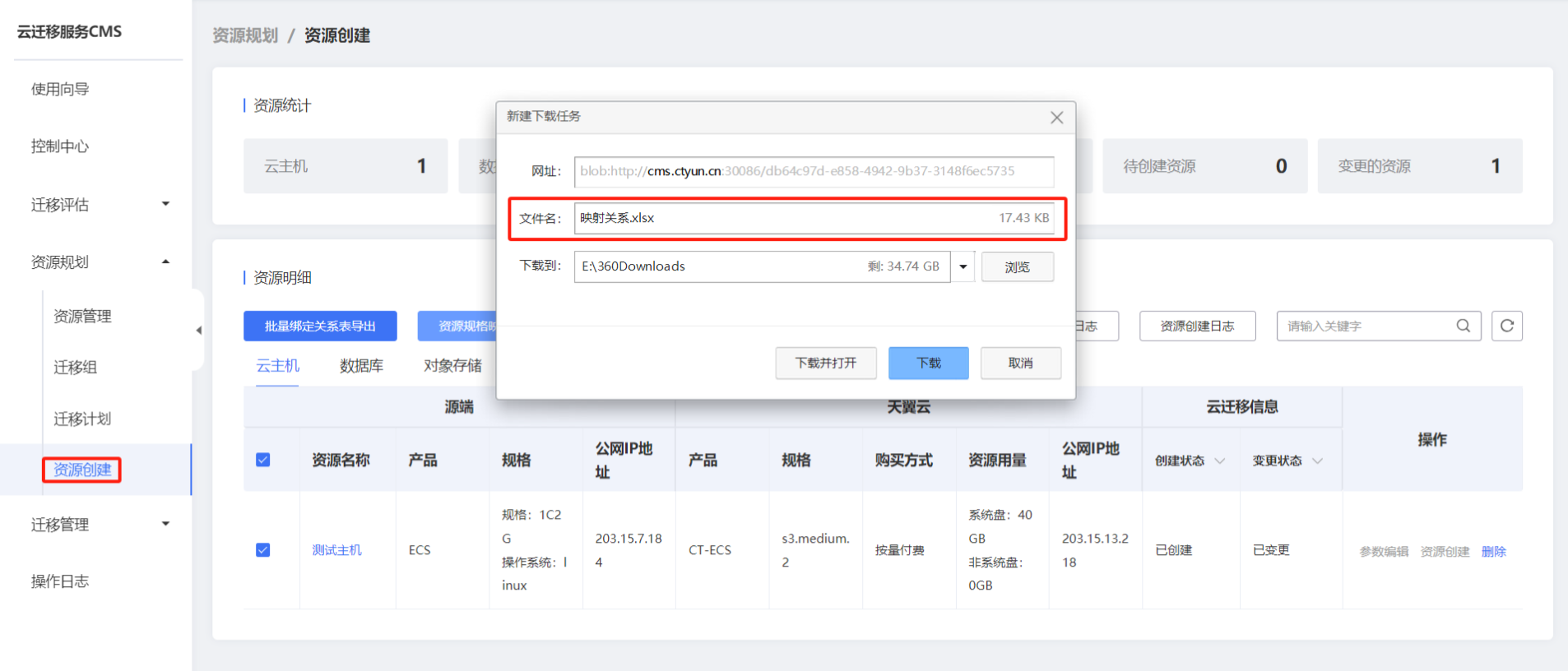Open 使用向导 in the sidebar
This screenshot has width=1568, height=671.
pos(60,89)
